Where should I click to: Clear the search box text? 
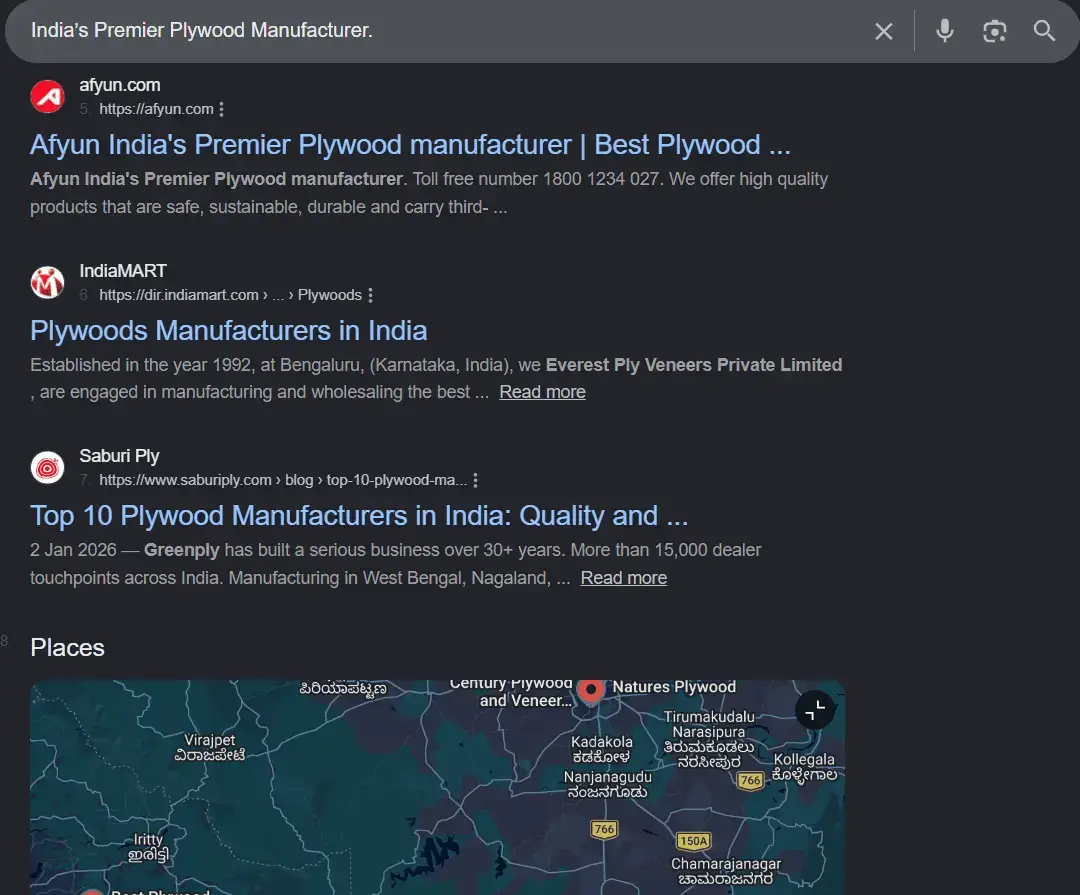point(884,31)
